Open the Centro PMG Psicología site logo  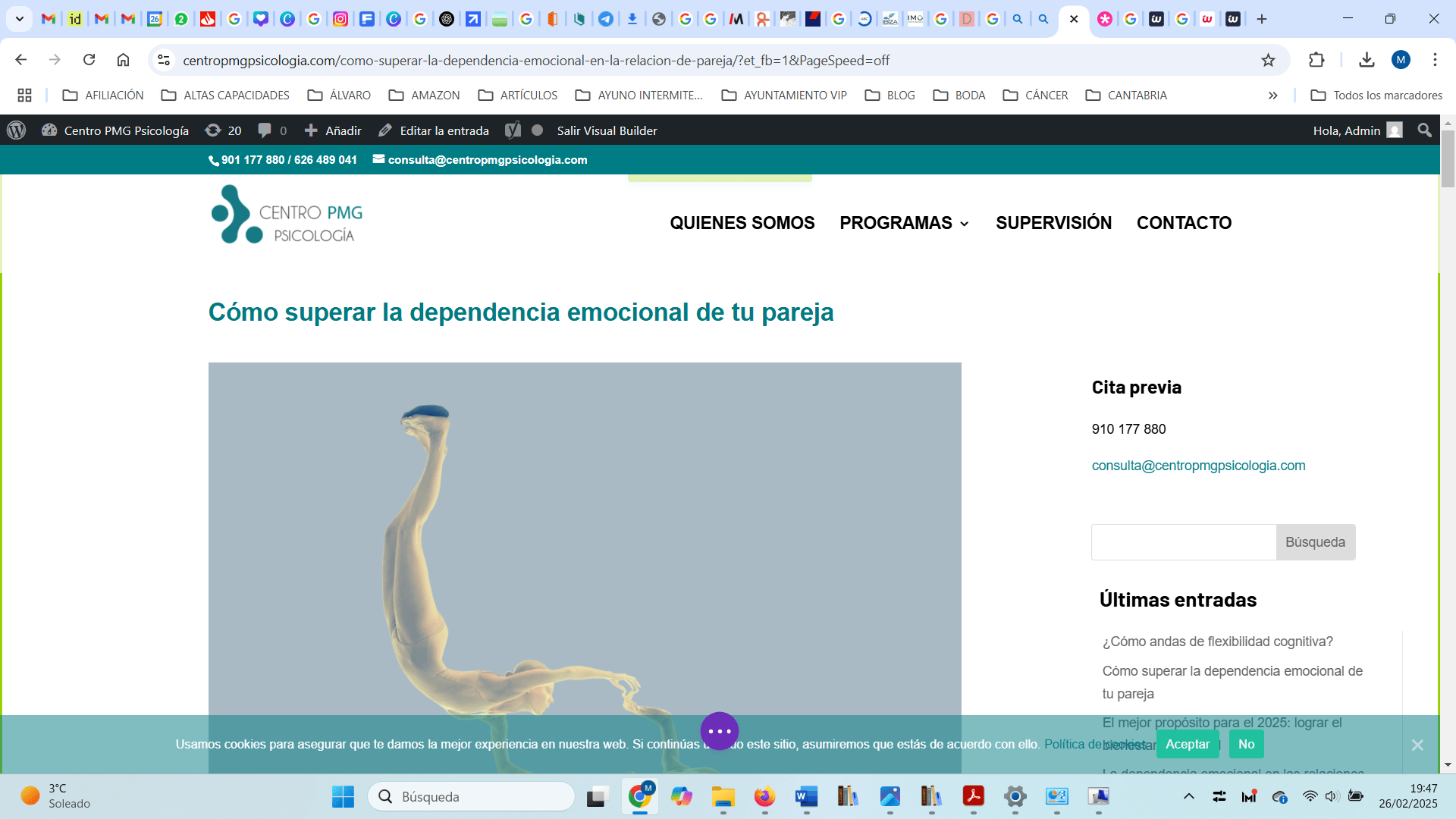(x=287, y=215)
